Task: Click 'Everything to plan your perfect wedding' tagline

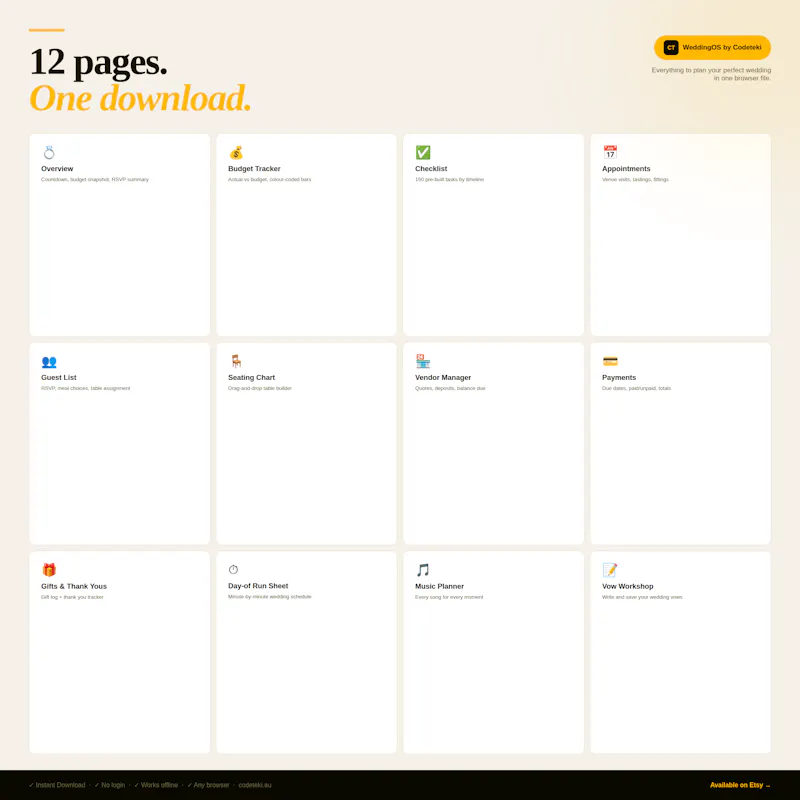Action: [x=711, y=70]
